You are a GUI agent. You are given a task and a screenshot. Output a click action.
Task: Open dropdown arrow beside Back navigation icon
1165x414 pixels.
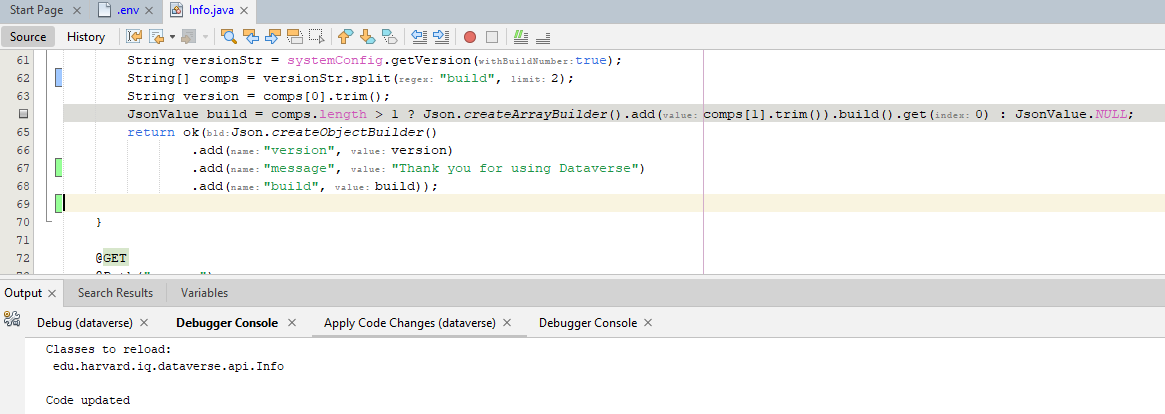[172, 37]
